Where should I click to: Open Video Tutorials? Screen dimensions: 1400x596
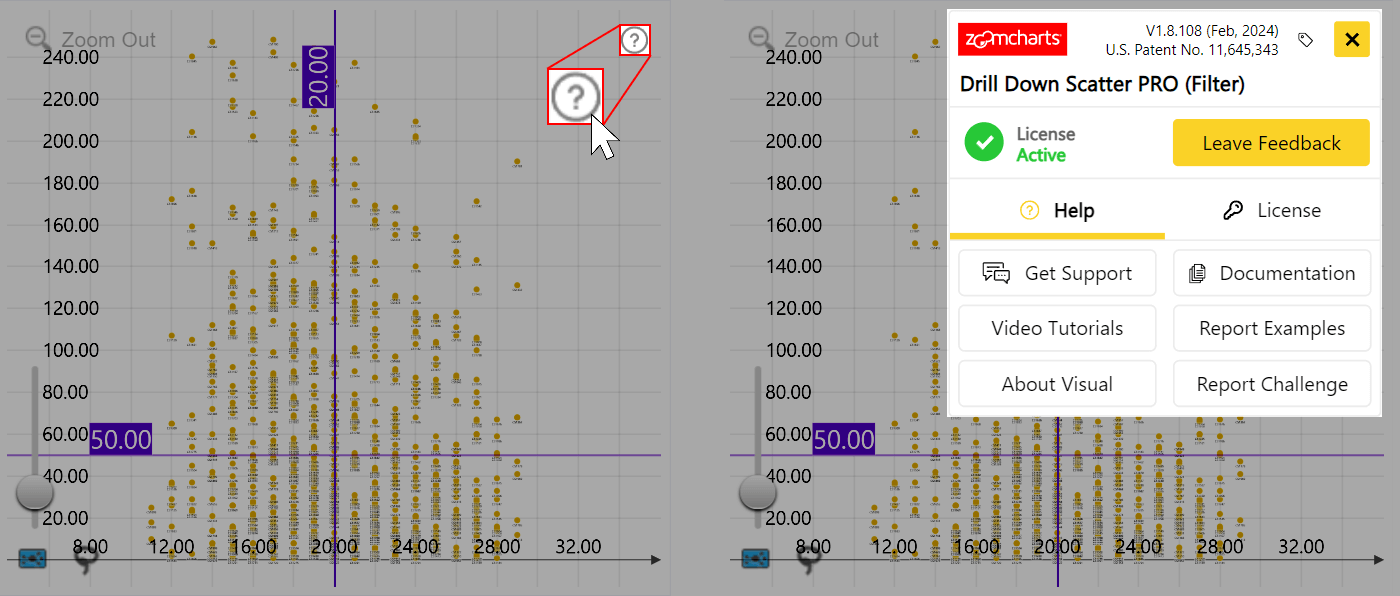[1057, 328]
